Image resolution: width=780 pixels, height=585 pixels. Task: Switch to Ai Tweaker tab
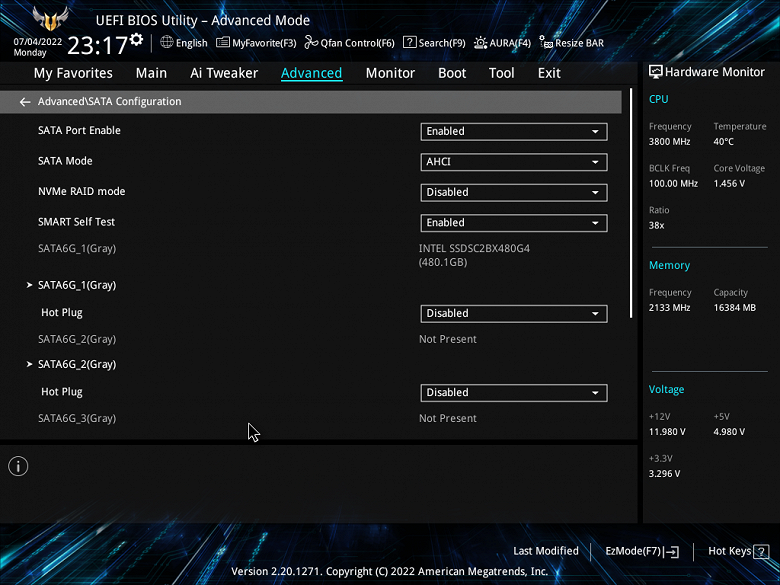(x=224, y=73)
